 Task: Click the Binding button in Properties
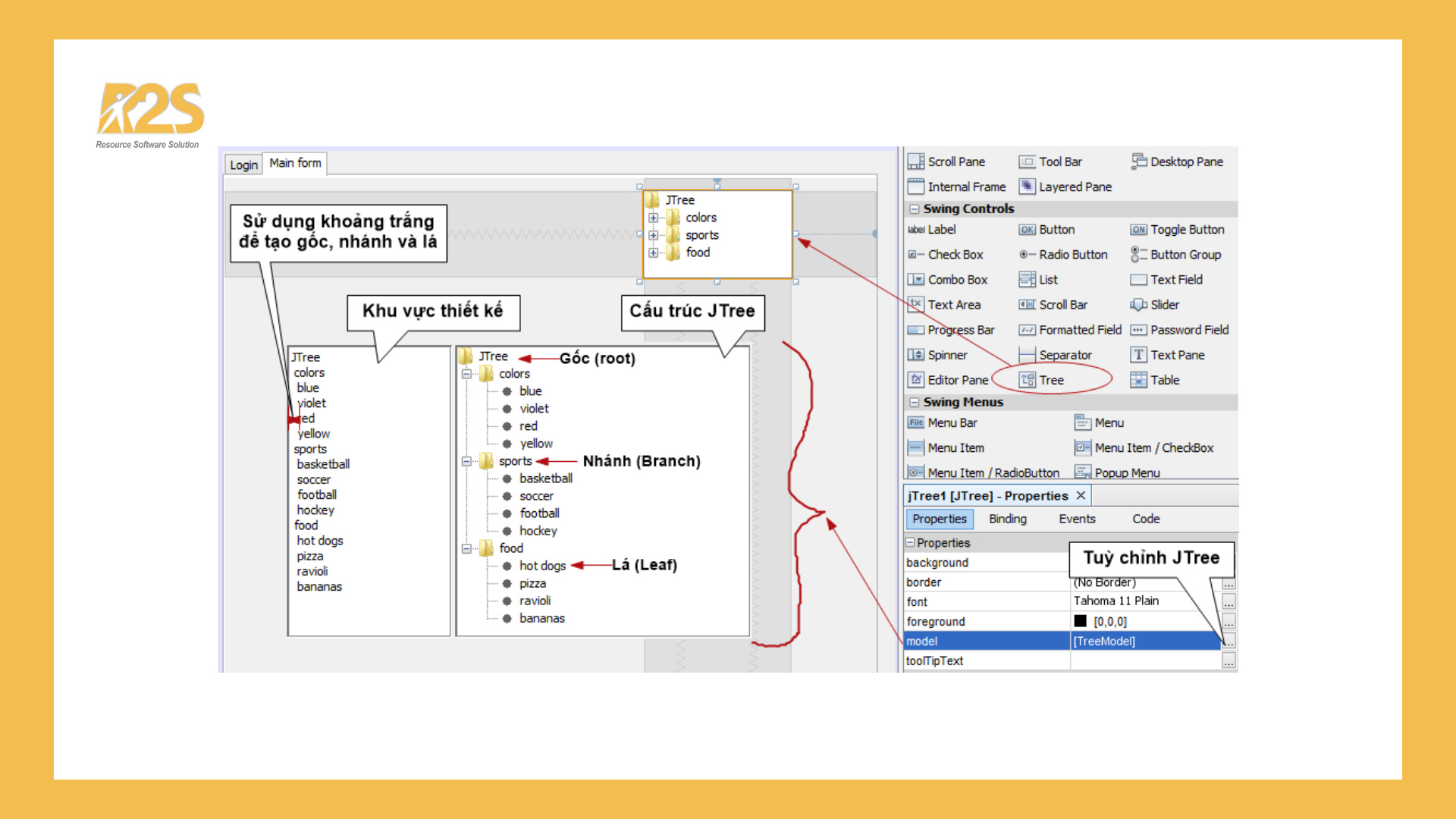click(1007, 519)
